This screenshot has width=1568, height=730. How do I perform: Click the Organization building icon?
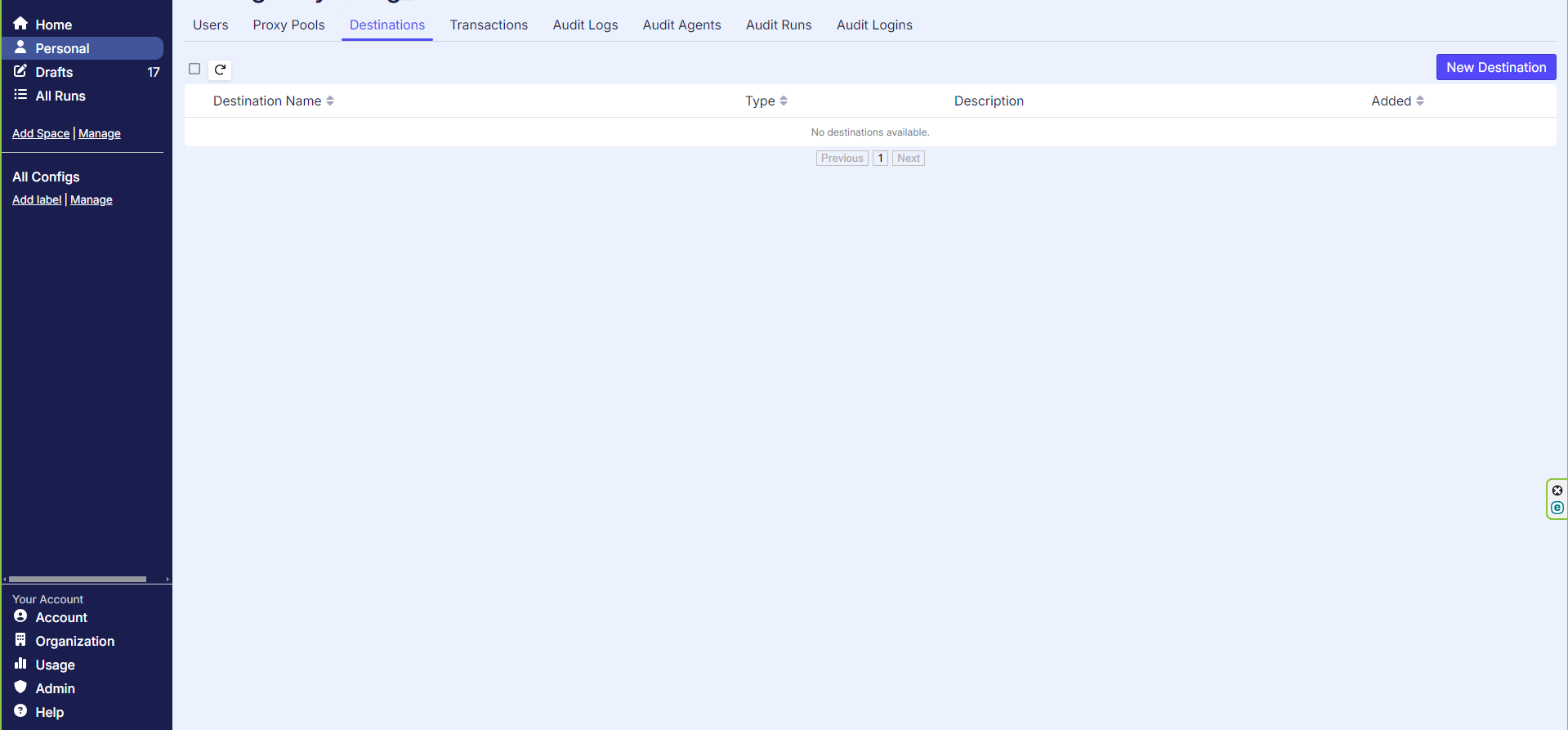20,640
